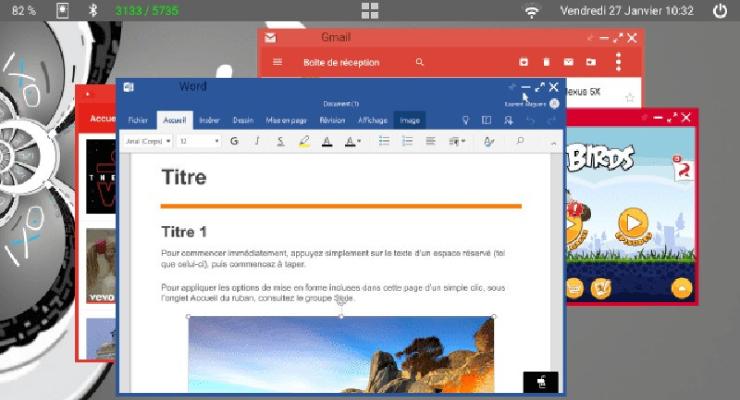Click the share person icon in Word
Viewport: 740px width, 400px height.
click(508, 121)
